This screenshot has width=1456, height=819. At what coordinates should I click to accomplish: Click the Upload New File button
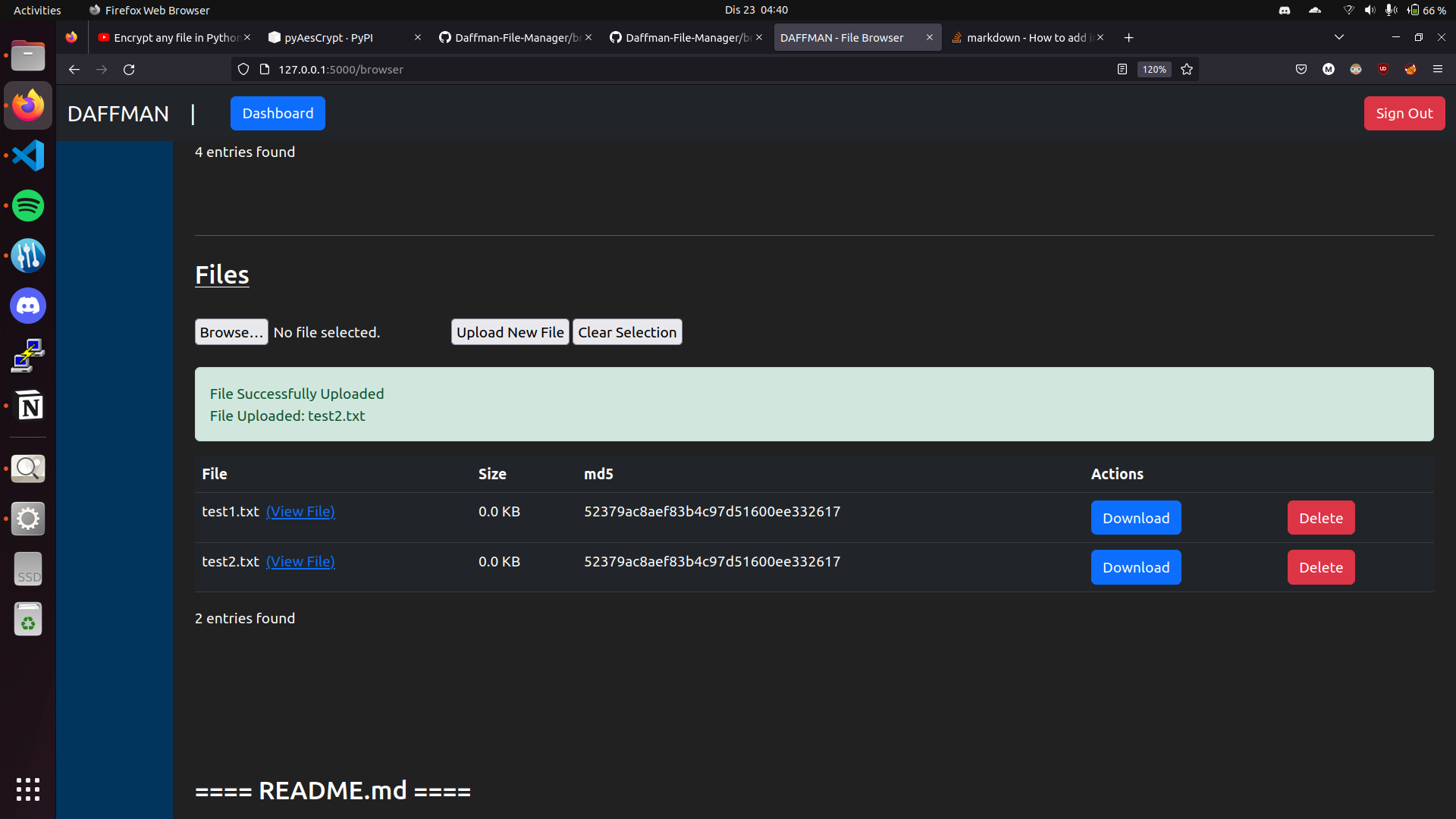510,331
